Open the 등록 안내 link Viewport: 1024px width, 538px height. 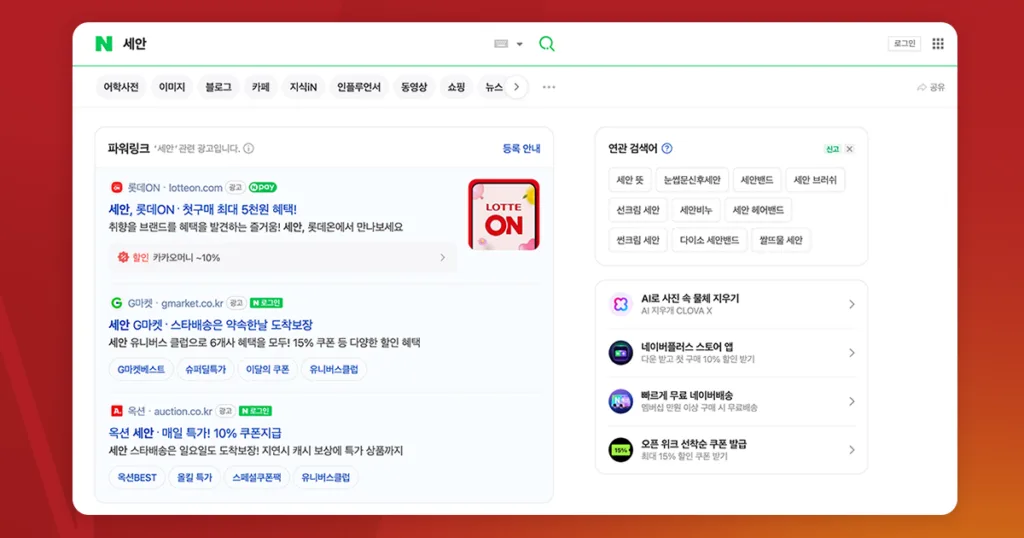[521, 149]
